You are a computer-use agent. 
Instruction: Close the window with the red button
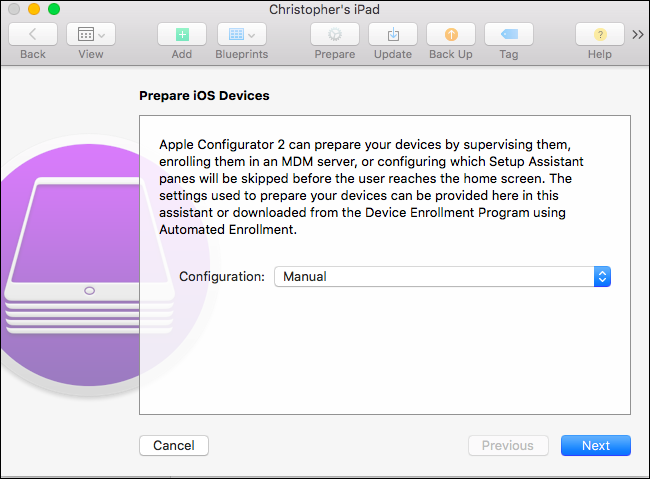(x=14, y=9)
